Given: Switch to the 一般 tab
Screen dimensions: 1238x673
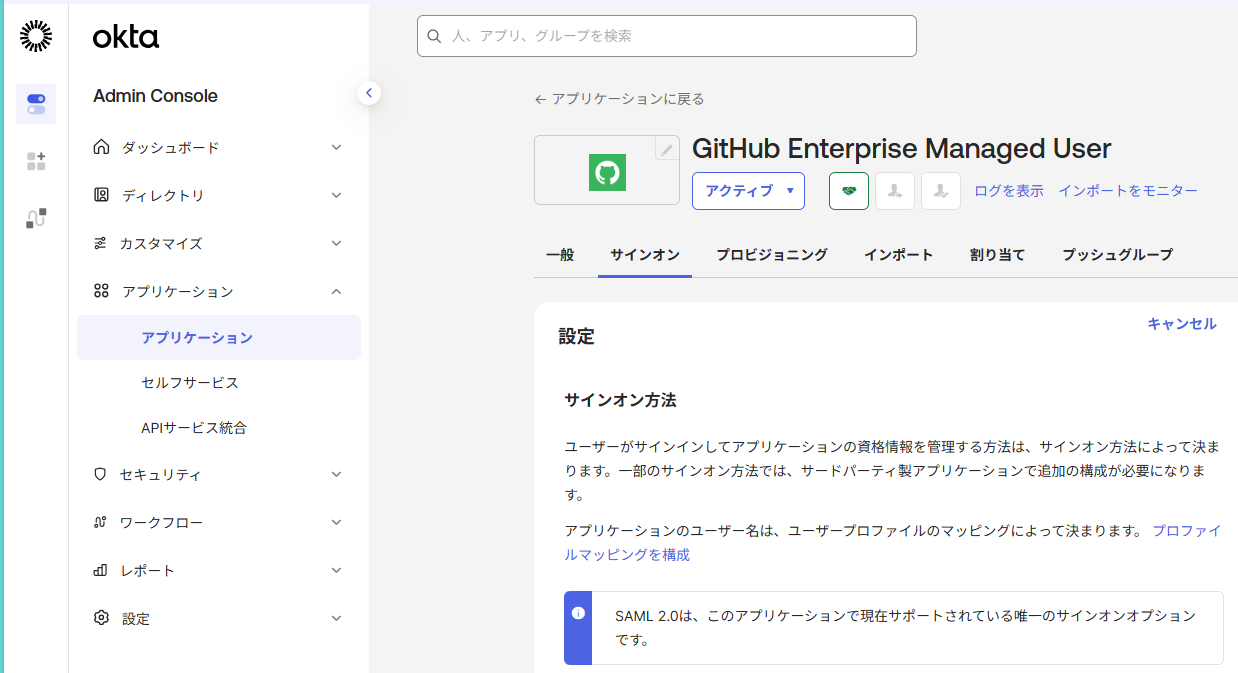Looking at the screenshot, I should [x=560, y=255].
